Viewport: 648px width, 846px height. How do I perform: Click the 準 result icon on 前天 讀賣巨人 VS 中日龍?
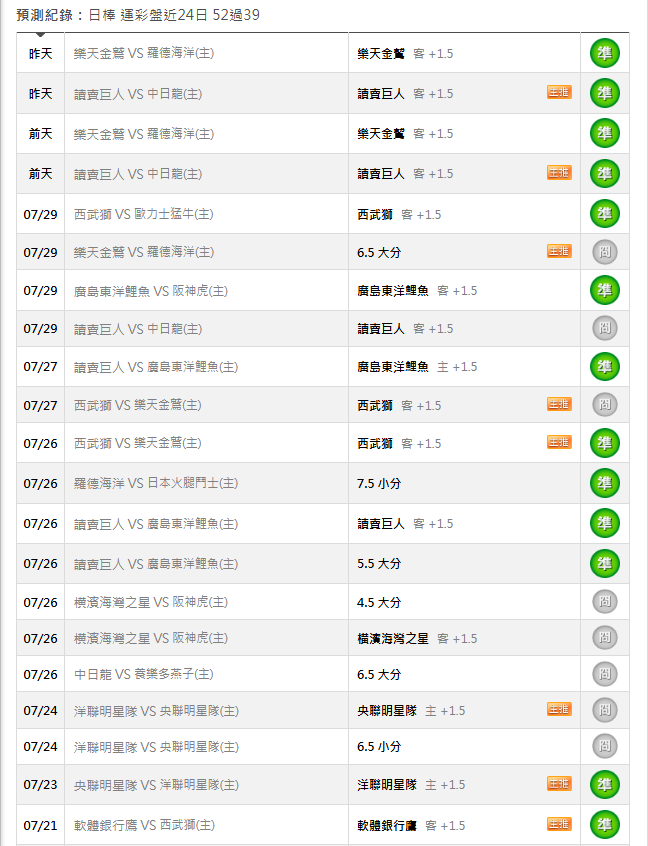[x=604, y=174]
